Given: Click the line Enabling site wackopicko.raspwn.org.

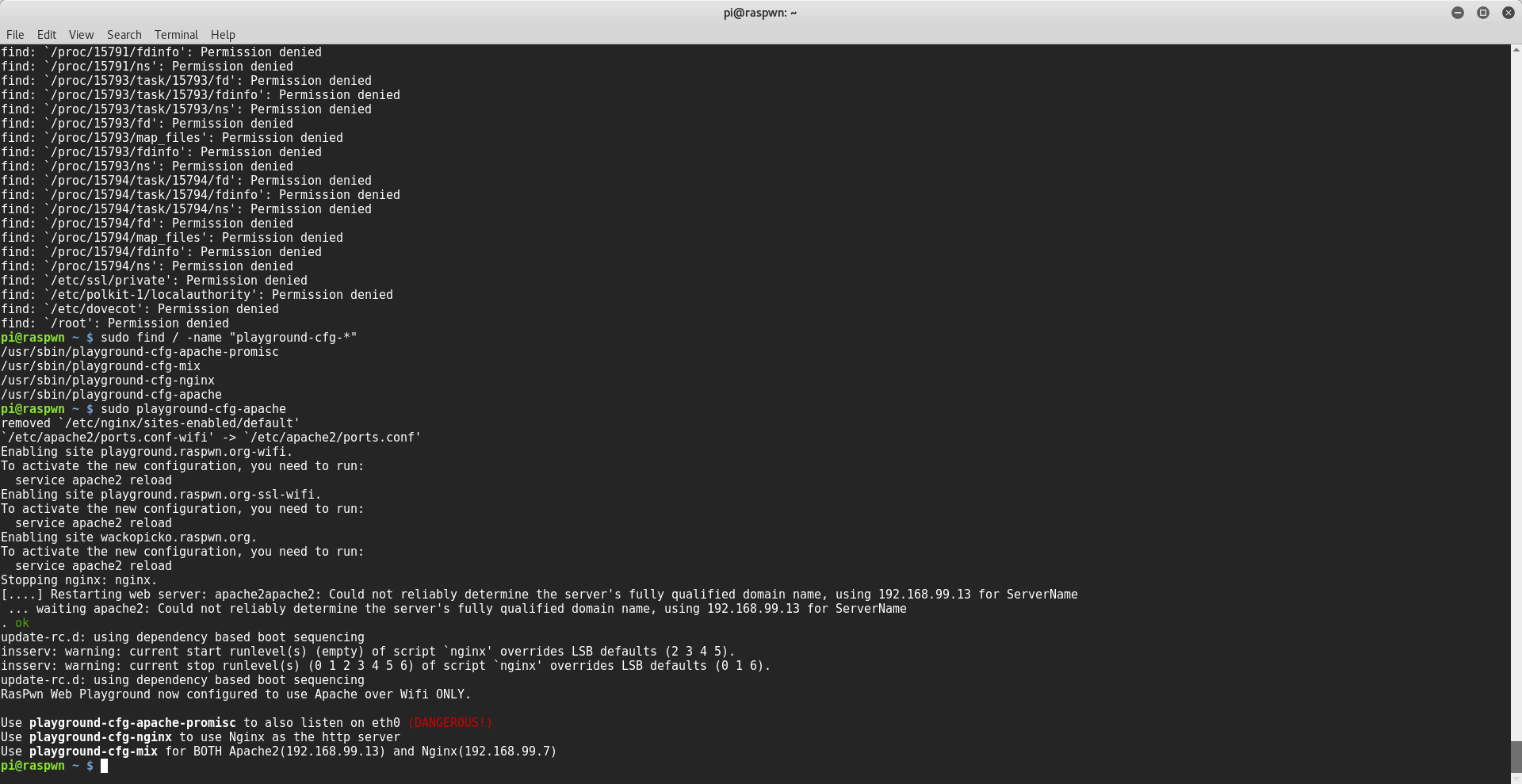Looking at the screenshot, I should (129, 537).
